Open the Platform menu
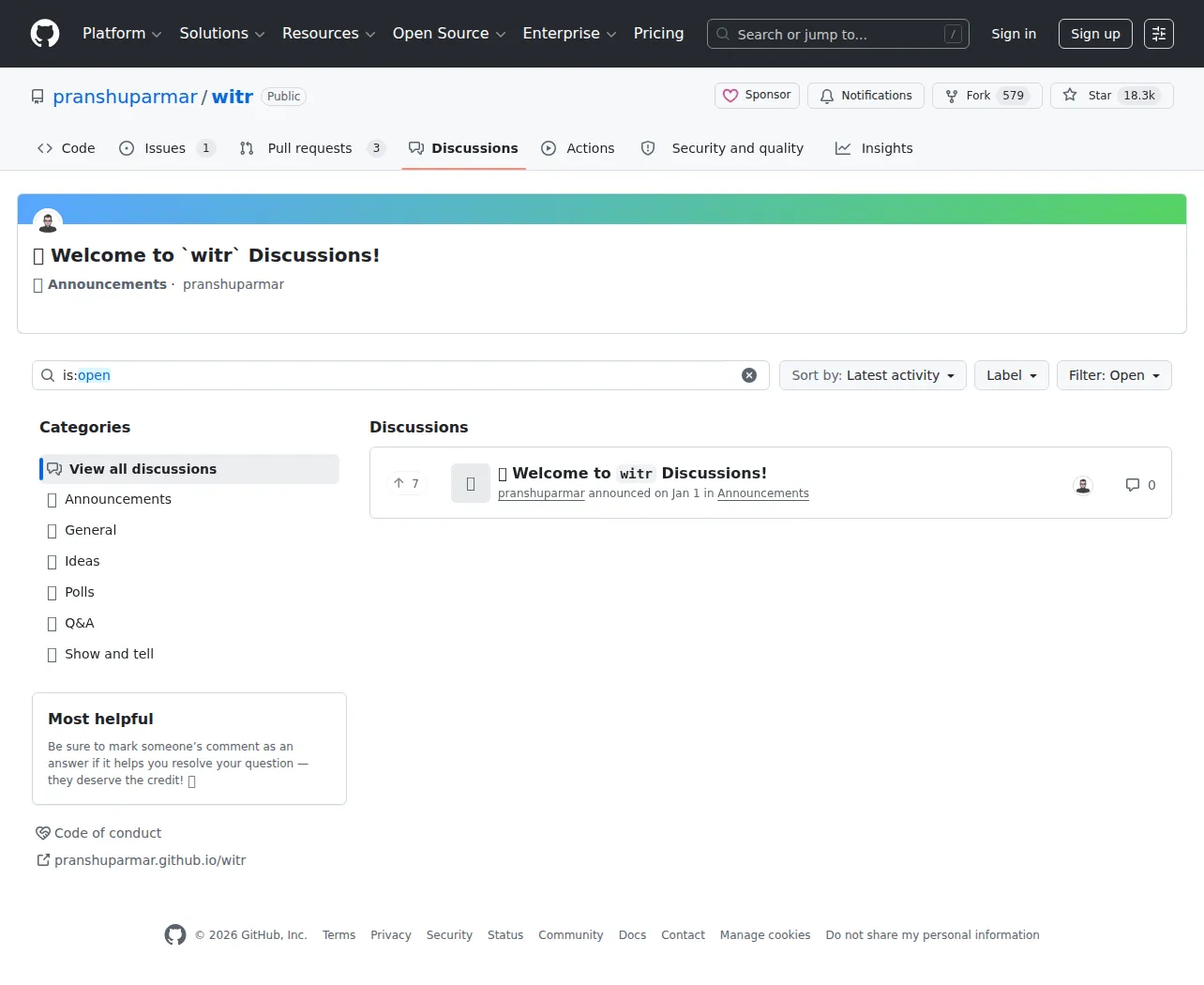This screenshot has width=1204, height=985. [x=122, y=34]
